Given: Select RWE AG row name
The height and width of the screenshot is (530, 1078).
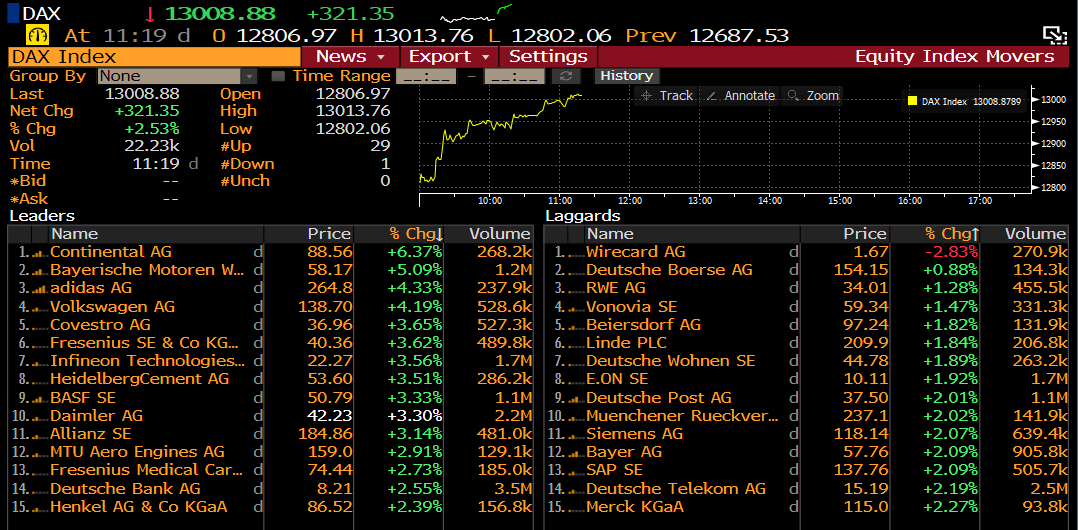Looking at the screenshot, I should (x=617, y=289).
